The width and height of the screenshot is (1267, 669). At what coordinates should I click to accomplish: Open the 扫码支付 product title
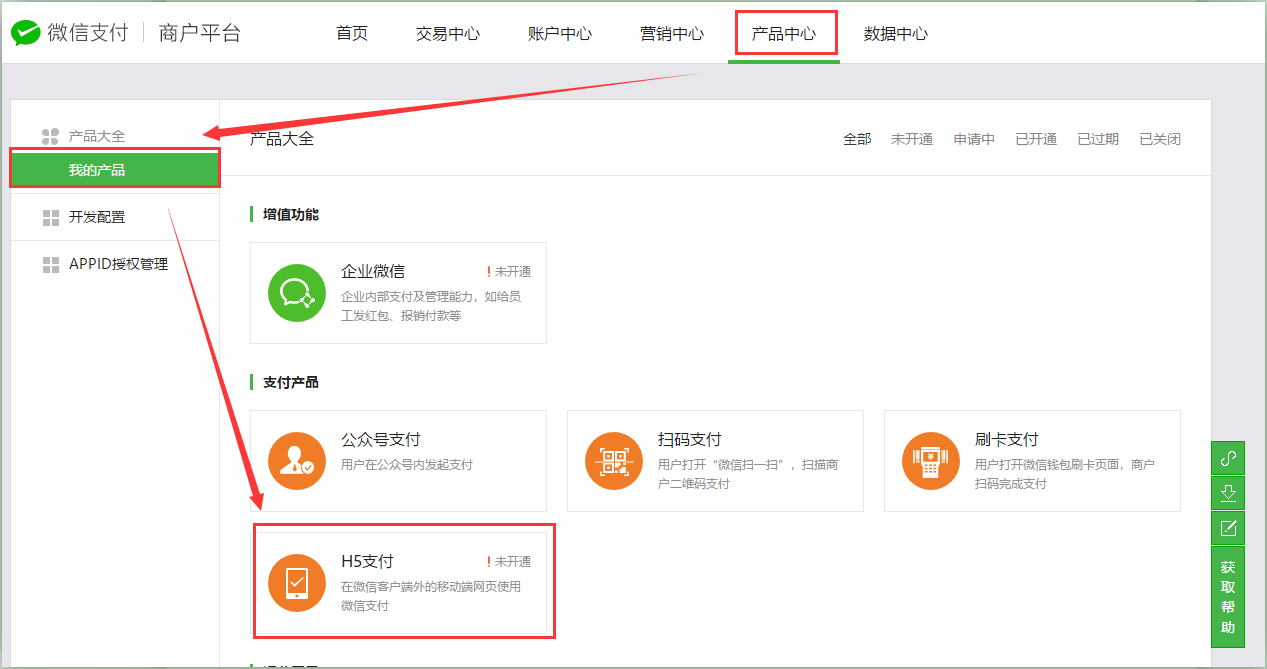(690, 440)
